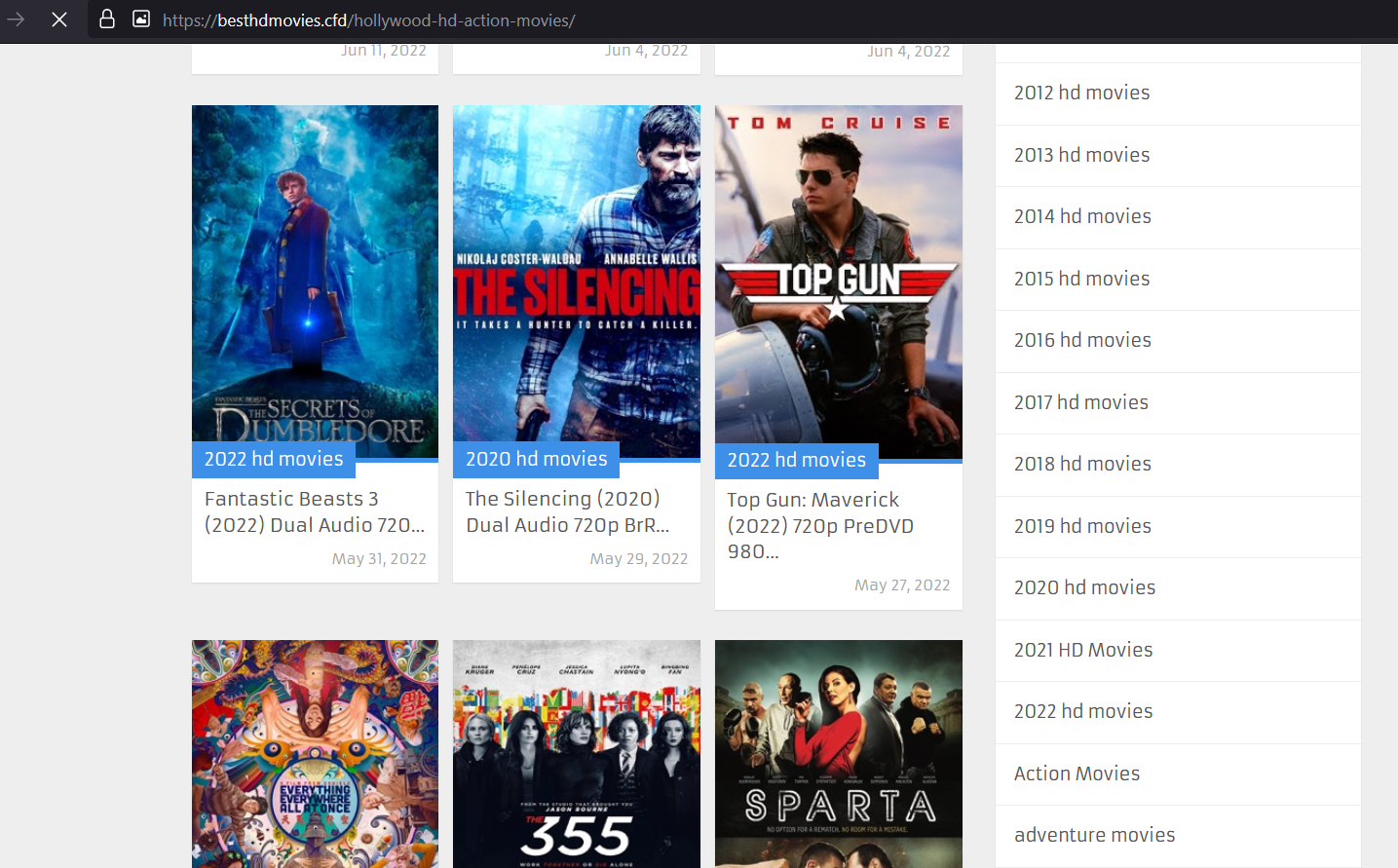The height and width of the screenshot is (868, 1398).
Task: Open Everything Everywhere All at Once poster
Action: pos(315,754)
